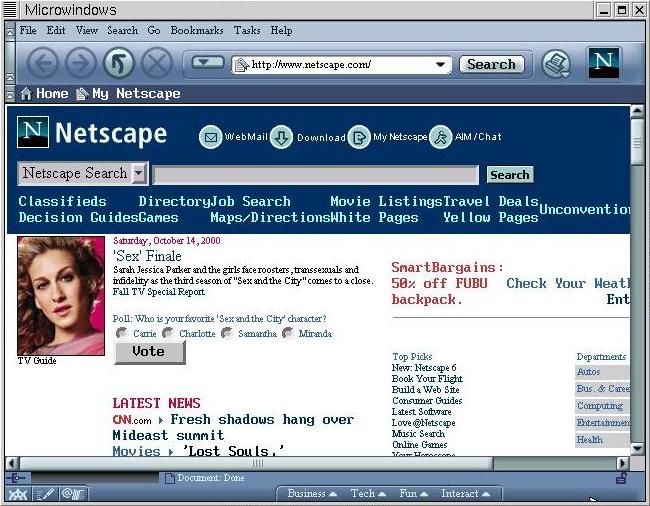Open the Classifieds link
The width and height of the screenshot is (650, 506).
coord(62,202)
